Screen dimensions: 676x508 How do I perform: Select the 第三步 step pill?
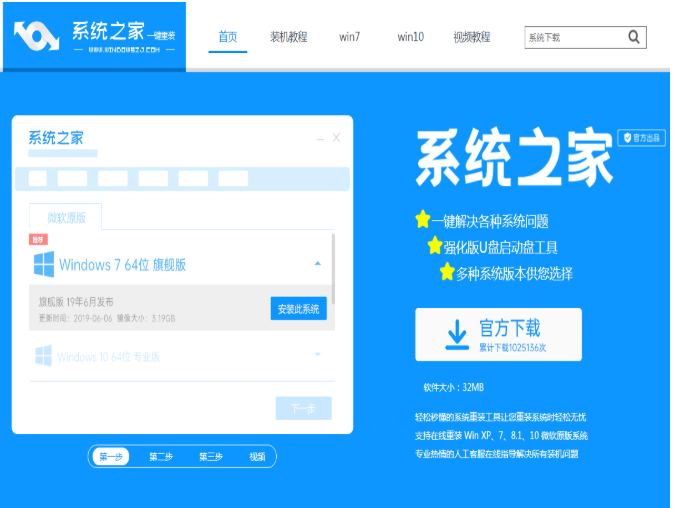pyautogui.click(x=210, y=456)
